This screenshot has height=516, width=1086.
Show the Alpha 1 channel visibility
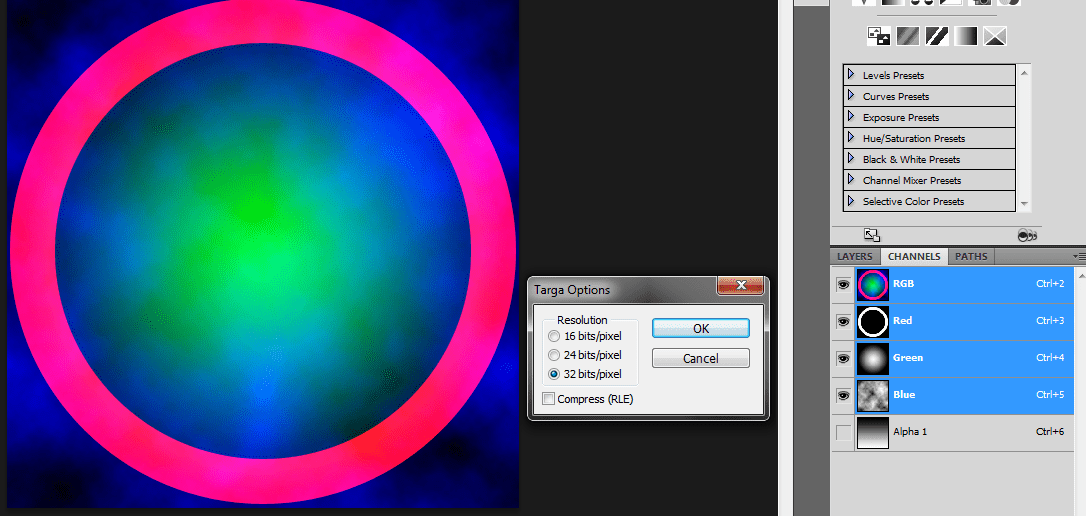[844, 432]
